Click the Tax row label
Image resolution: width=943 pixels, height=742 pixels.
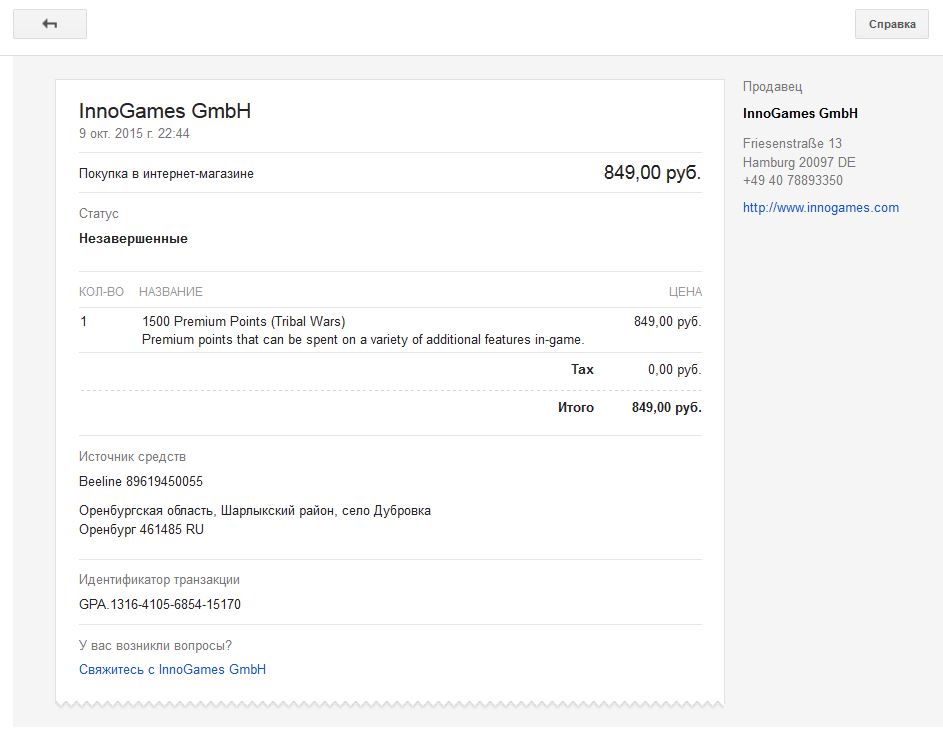[582, 370]
